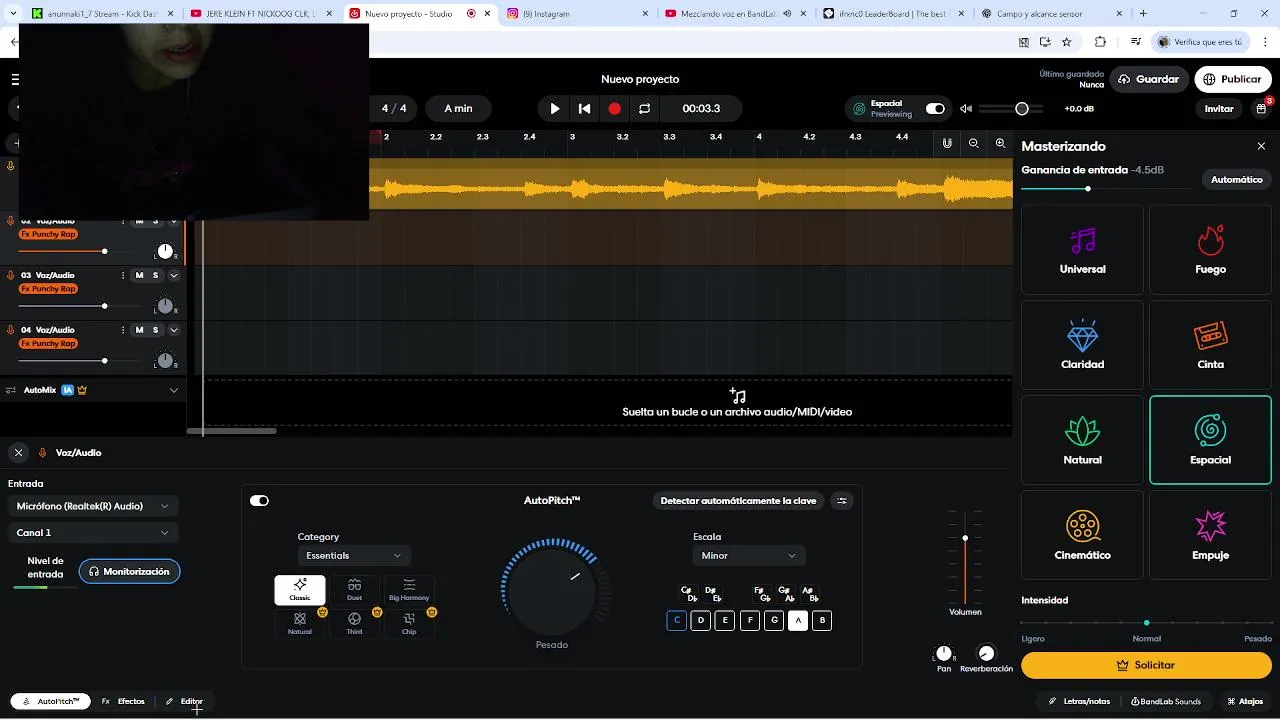The height and width of the screenshot is (720, 1280).
Task: Open the gift notifications icon
Action: click(1262, 109)
